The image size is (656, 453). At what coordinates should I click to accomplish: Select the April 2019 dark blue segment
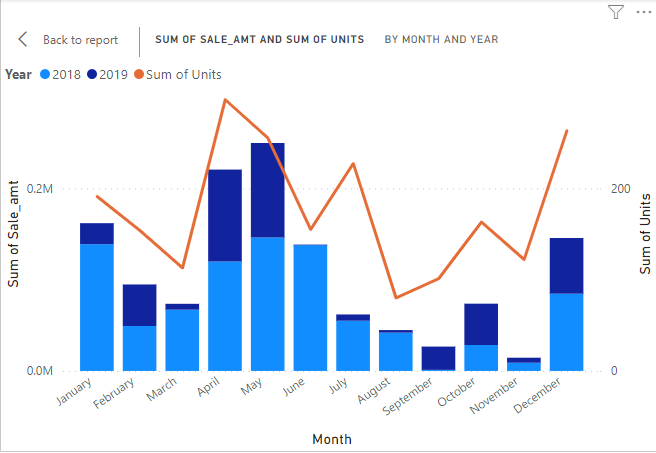225,215
